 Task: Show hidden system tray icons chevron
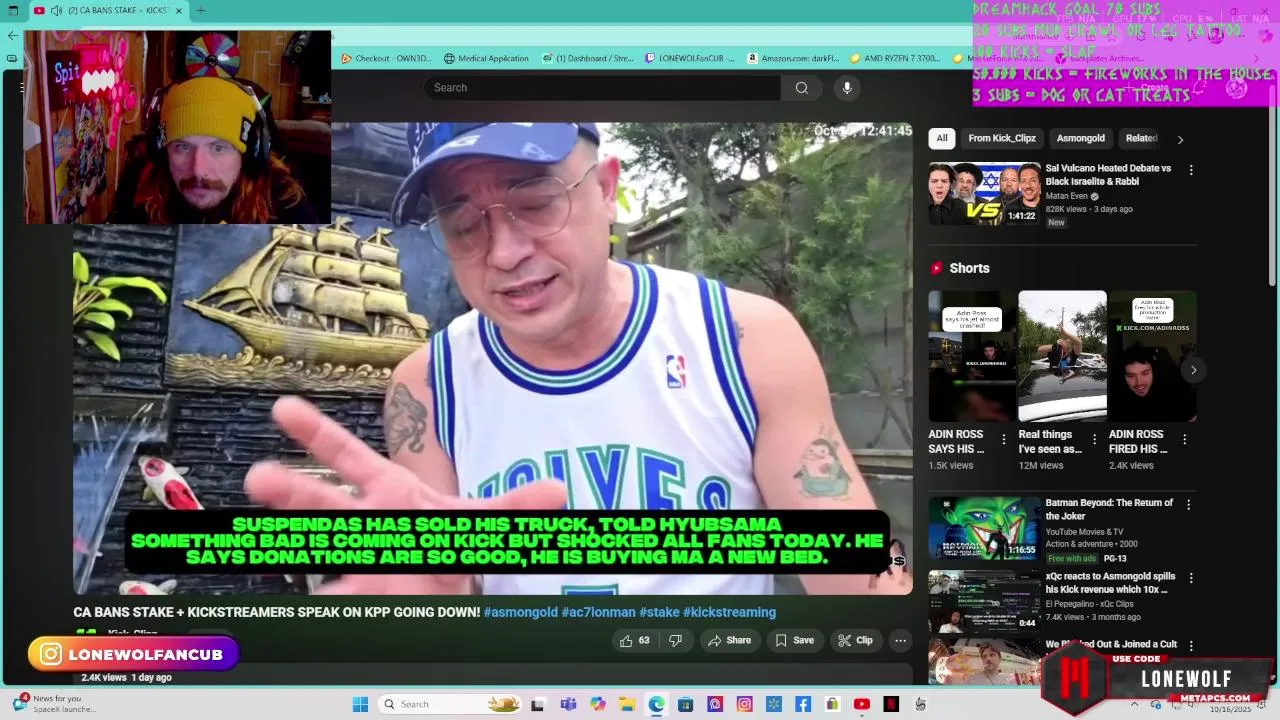tap(1133, 704)
